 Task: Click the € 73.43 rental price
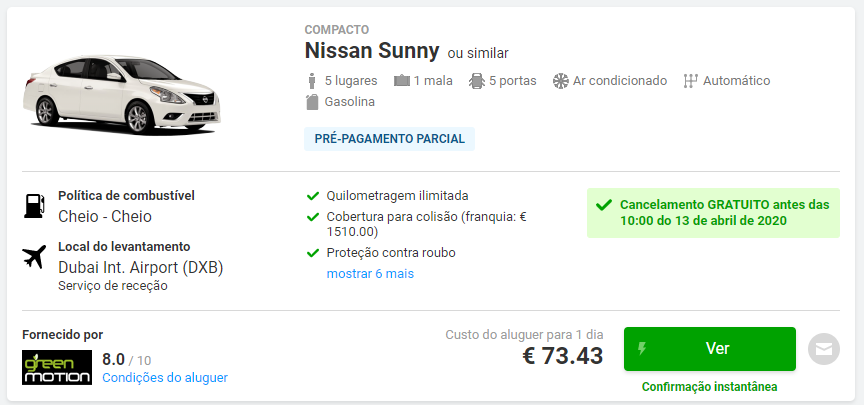click(x=563, y=356)
